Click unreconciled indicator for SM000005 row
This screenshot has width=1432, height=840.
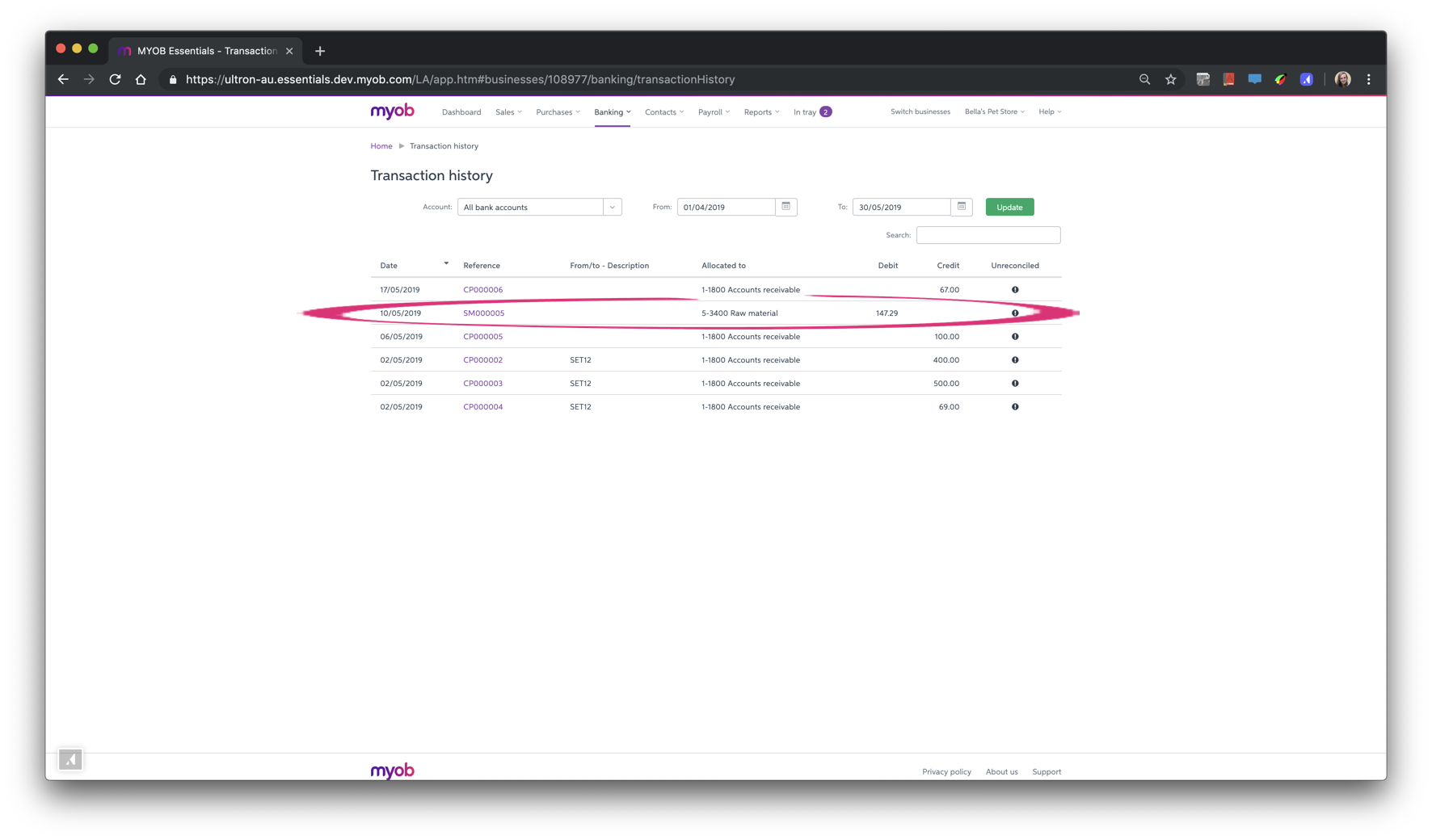click(x=1015, y=313)
